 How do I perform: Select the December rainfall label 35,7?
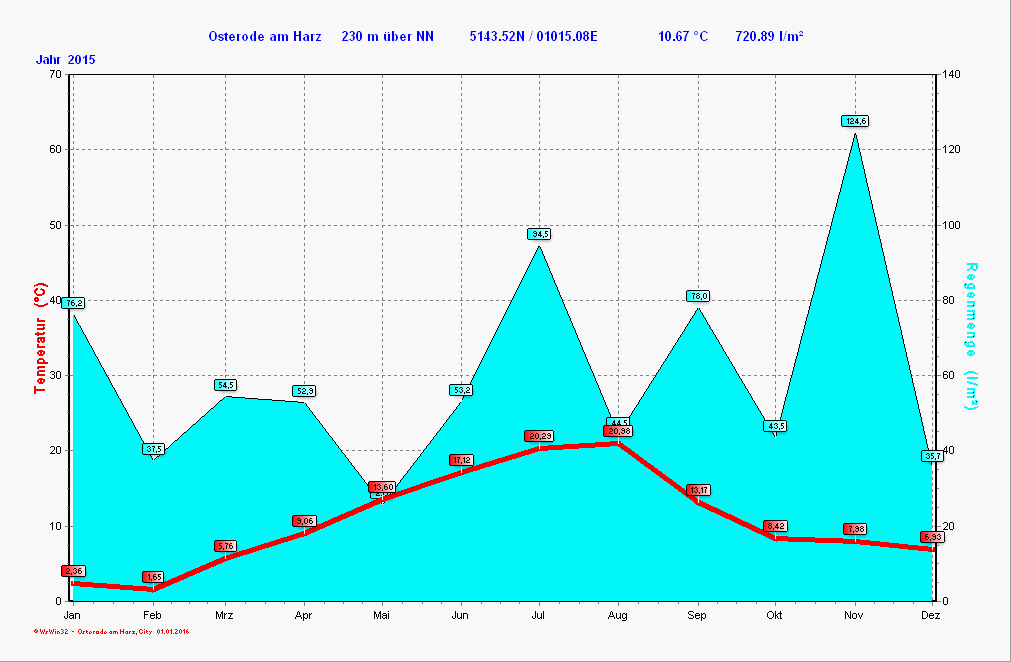click(x=931, y=456)
